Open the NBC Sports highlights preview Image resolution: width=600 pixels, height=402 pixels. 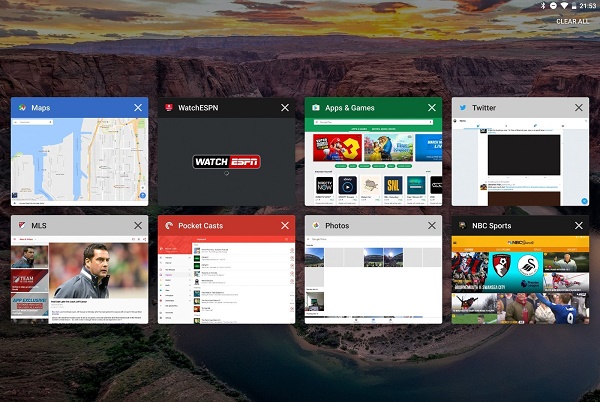pos(520,280)
